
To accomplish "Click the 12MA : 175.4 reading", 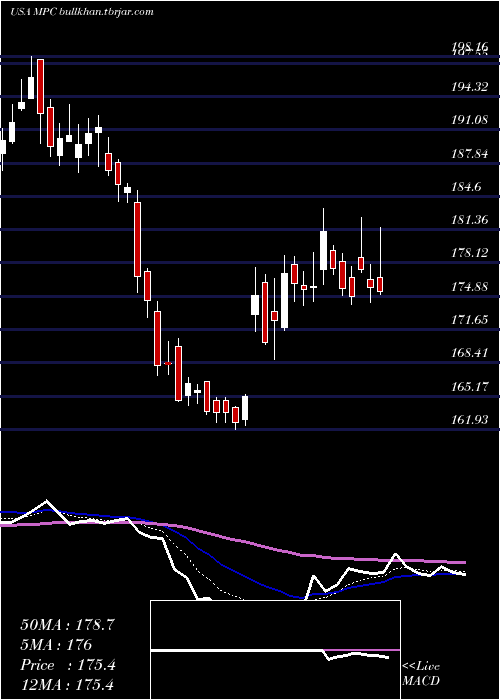I will point(68,685).
